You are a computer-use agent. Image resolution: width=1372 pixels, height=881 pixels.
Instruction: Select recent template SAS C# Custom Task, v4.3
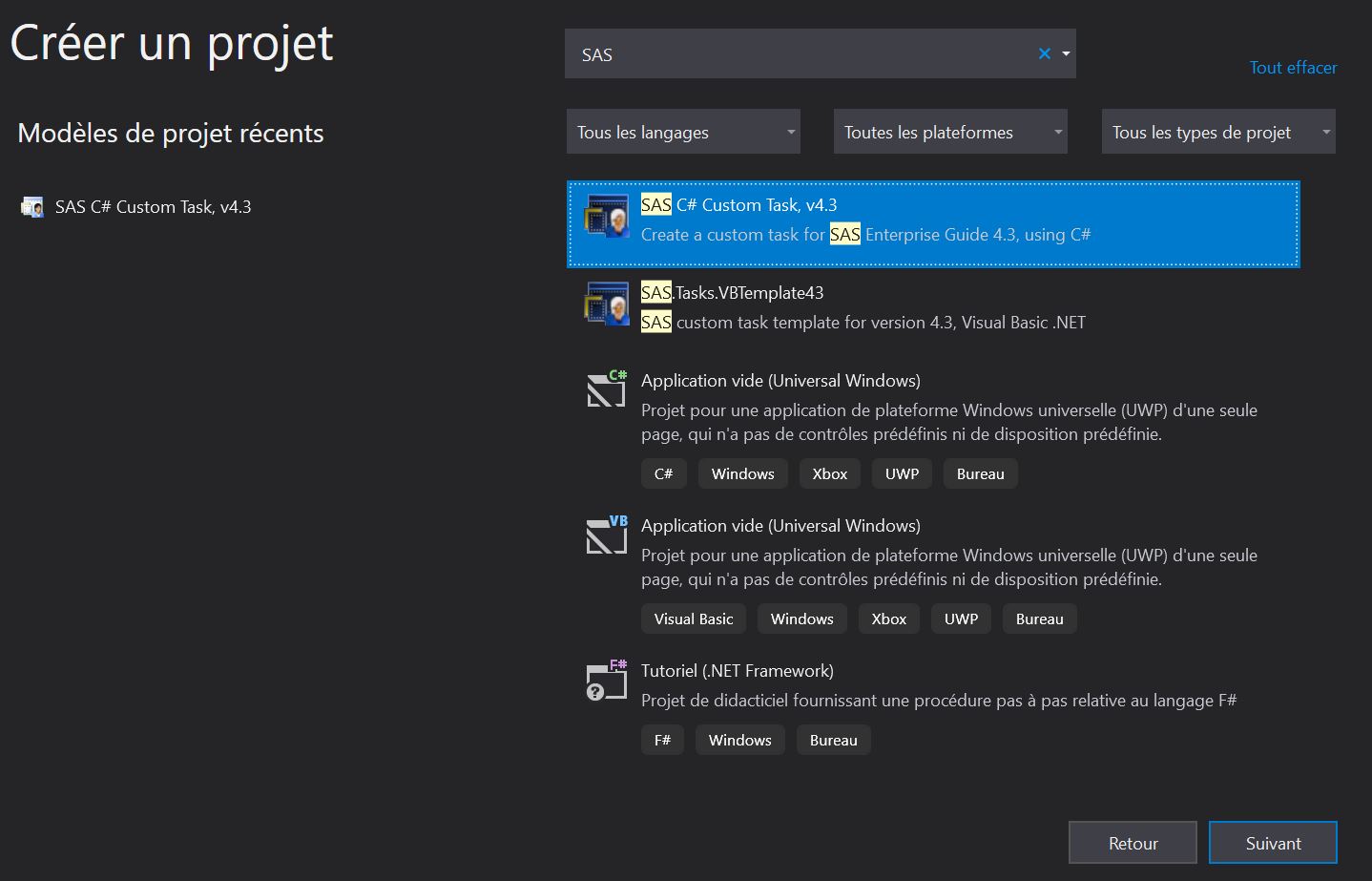[x=153, y=207]
